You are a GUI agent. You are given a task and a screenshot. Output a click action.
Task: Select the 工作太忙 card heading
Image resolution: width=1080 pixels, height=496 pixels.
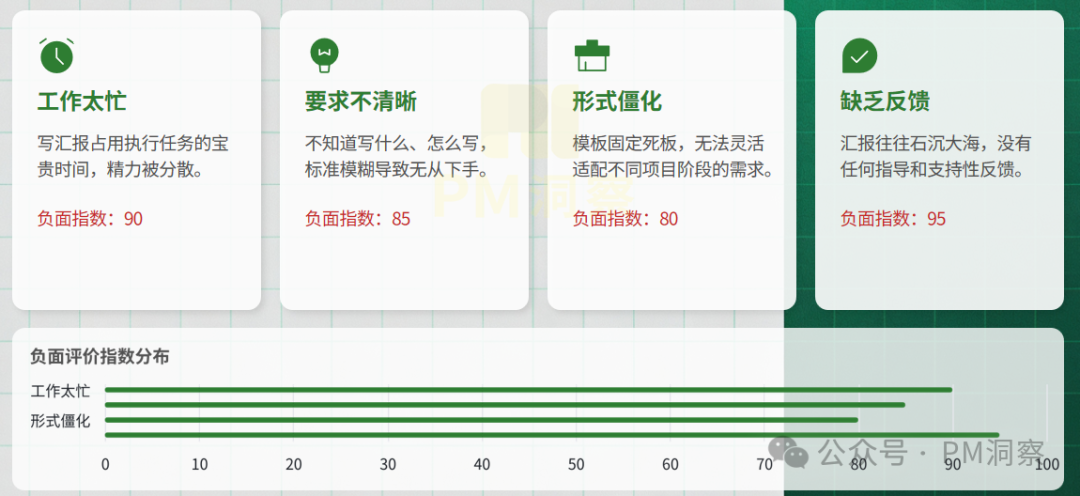(x=82, y=102)
